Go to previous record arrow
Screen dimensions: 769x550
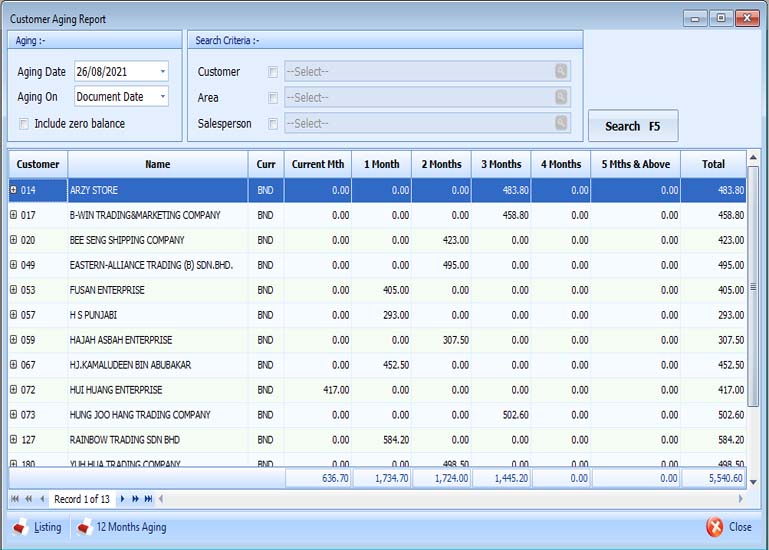click(42, 499)
